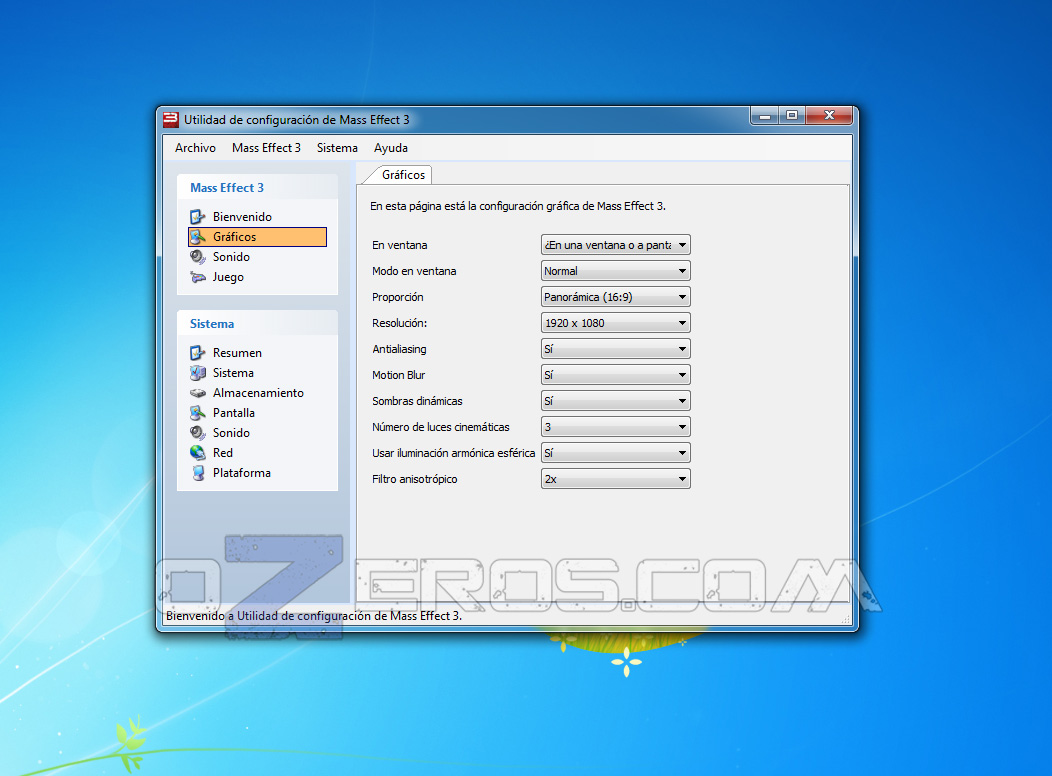The height and width of the screenshot is (776, 1052).
Task: Open the Ayuda menu
Action: [x=390, y=148]
